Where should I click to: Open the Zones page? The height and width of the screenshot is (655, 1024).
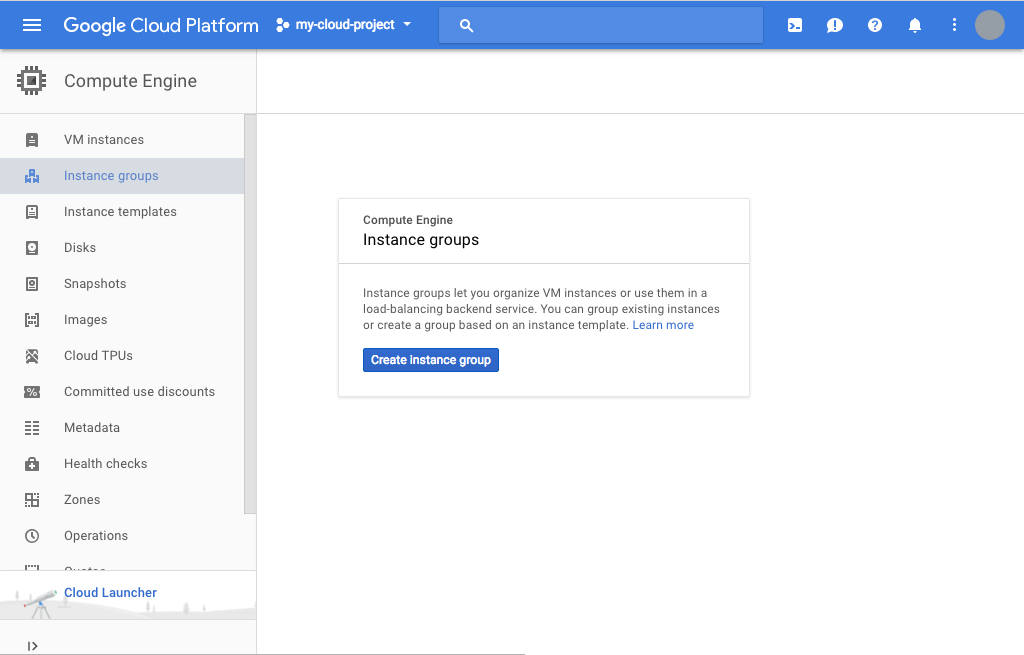click(82, 499)
